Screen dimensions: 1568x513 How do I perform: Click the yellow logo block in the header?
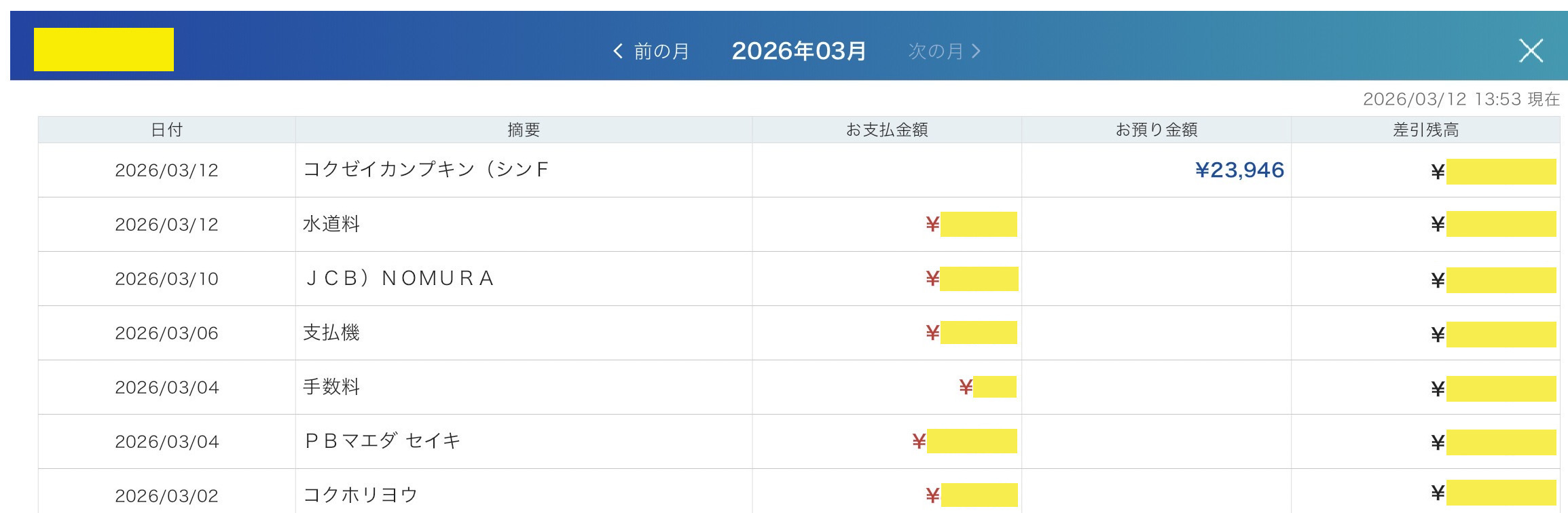point(104,50)
